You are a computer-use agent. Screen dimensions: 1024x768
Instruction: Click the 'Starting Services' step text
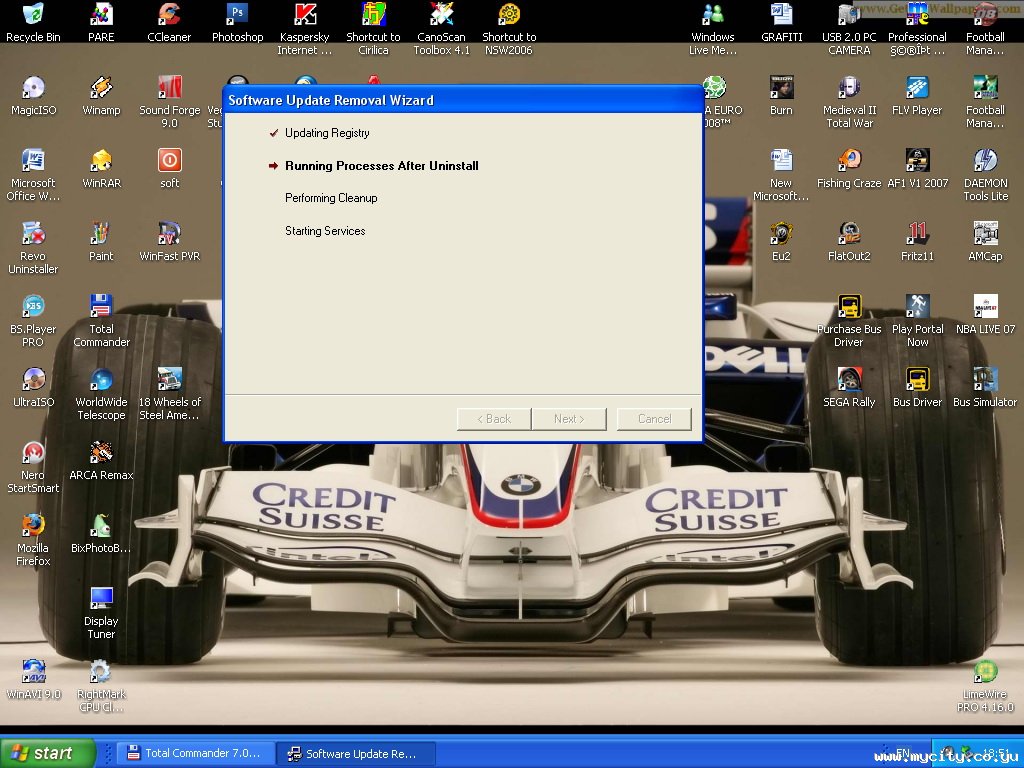pos(325,231)
